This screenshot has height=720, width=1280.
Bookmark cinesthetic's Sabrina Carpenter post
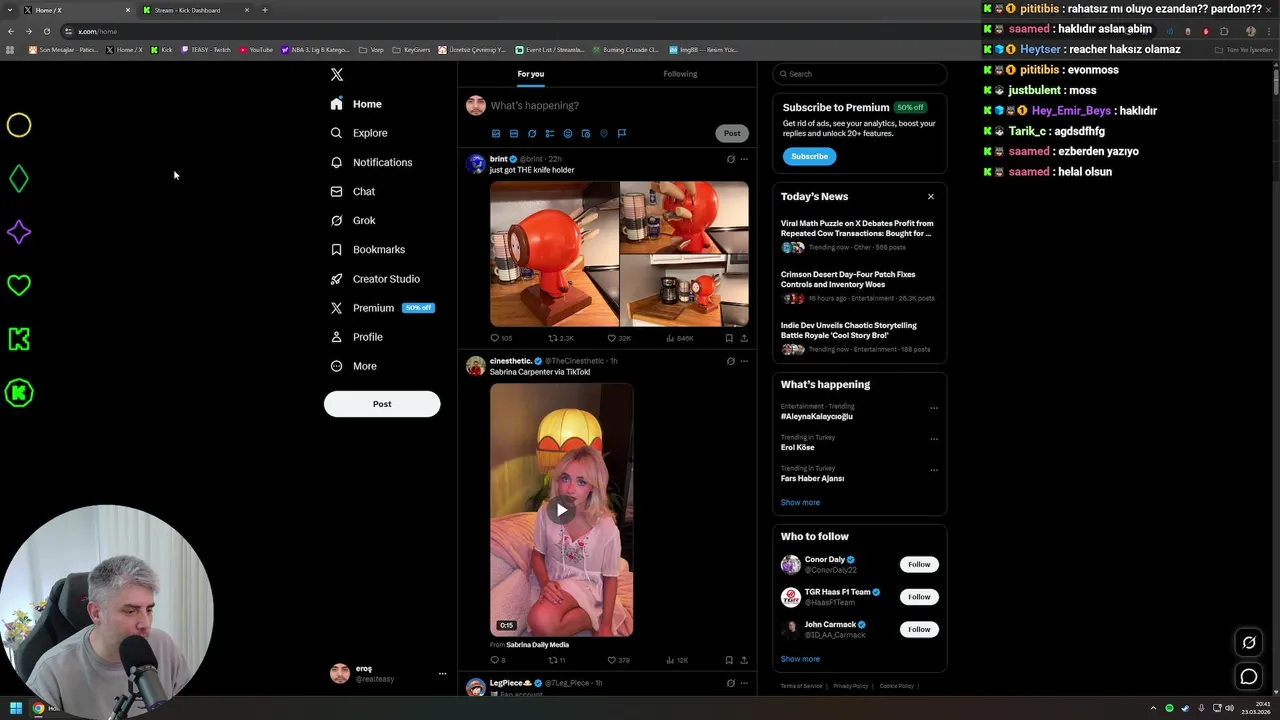click(729, 660)
